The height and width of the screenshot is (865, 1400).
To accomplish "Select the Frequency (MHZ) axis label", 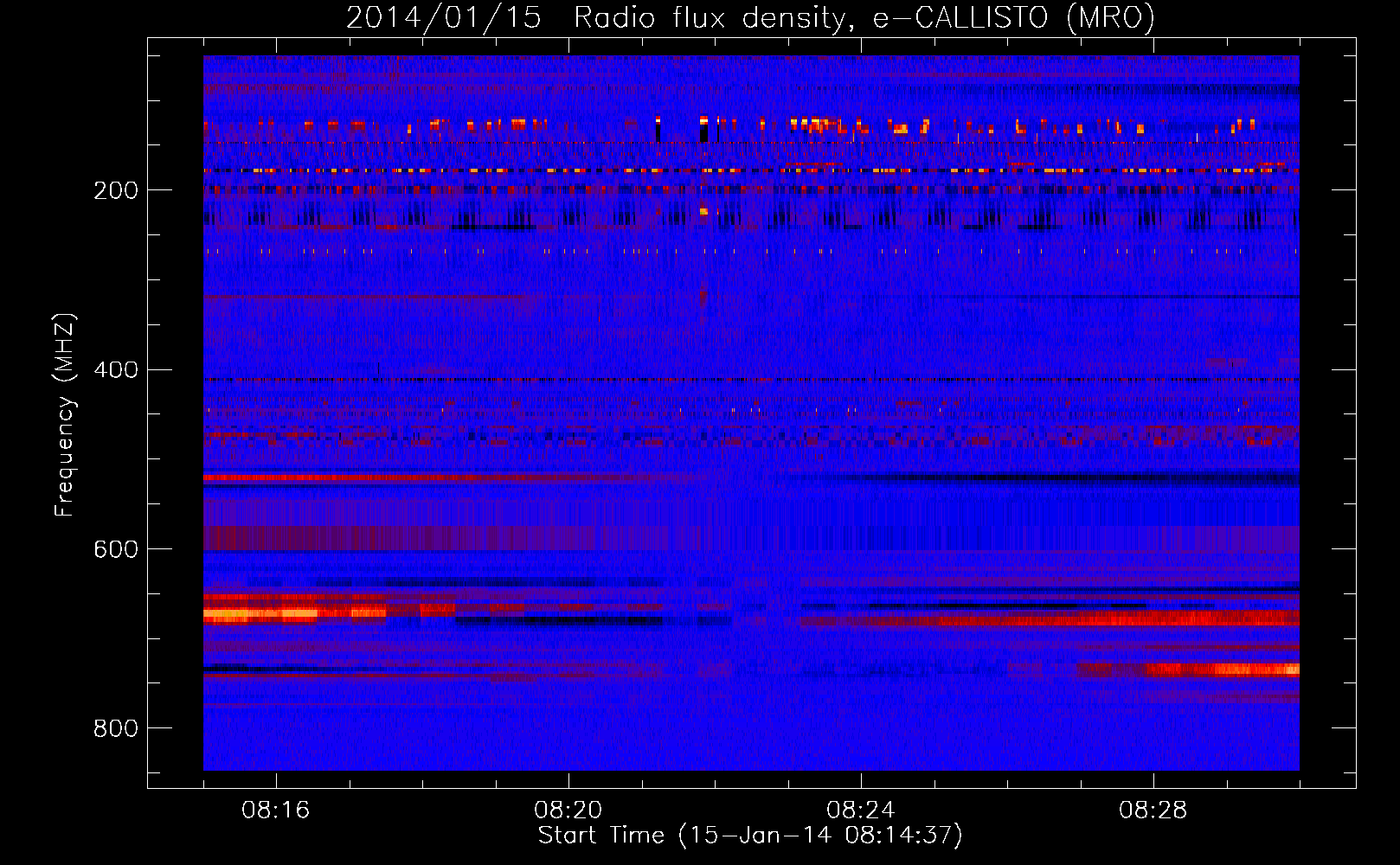I will click(x=65, y=415).
